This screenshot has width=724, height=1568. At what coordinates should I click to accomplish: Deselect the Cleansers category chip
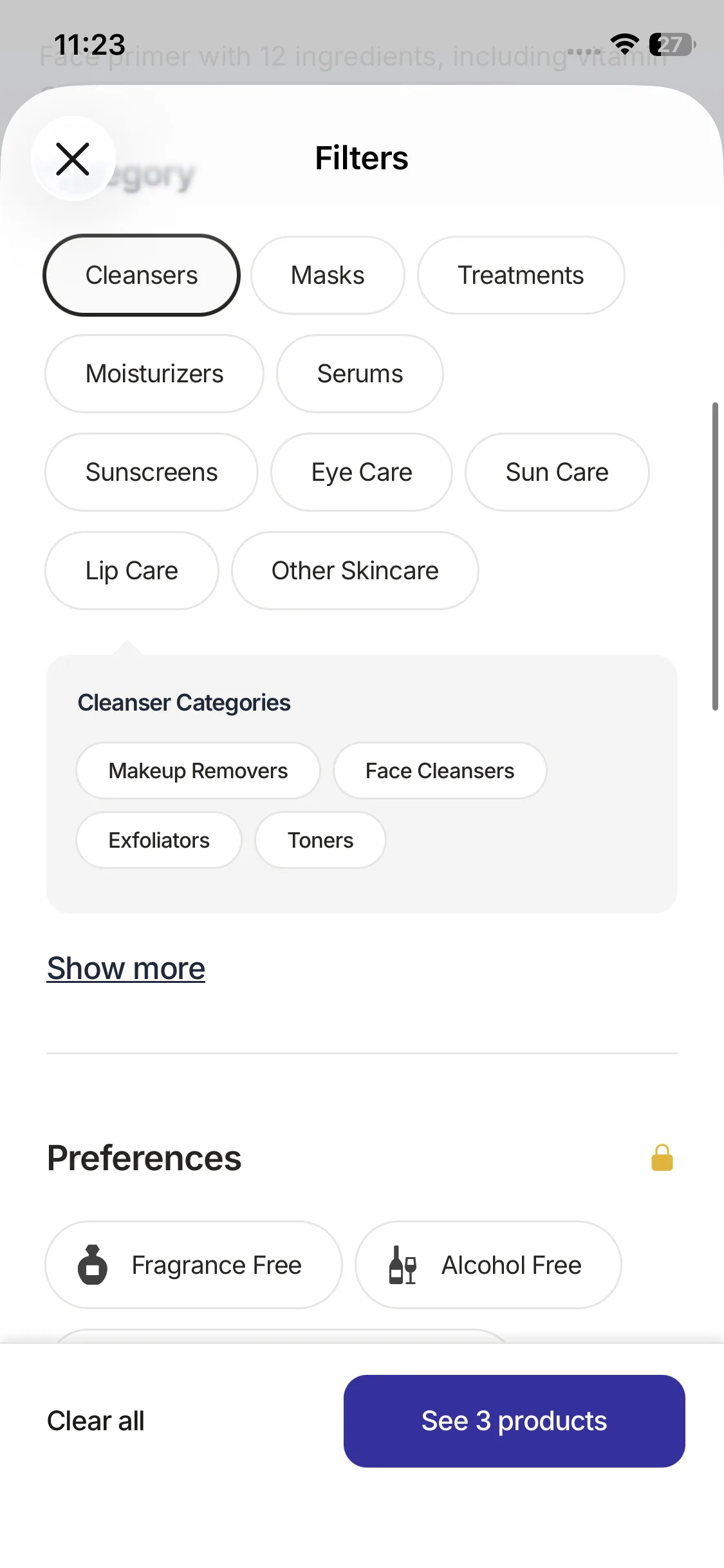point(142,275)
